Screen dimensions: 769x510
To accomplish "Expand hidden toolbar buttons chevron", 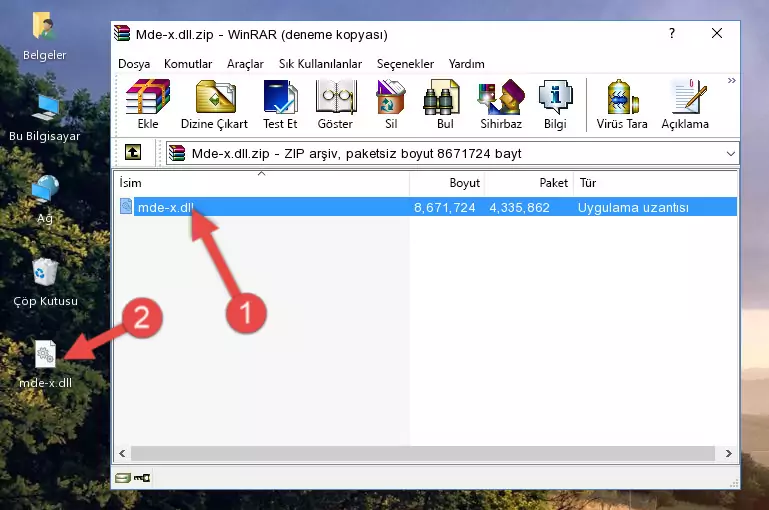I will (731, 80).
